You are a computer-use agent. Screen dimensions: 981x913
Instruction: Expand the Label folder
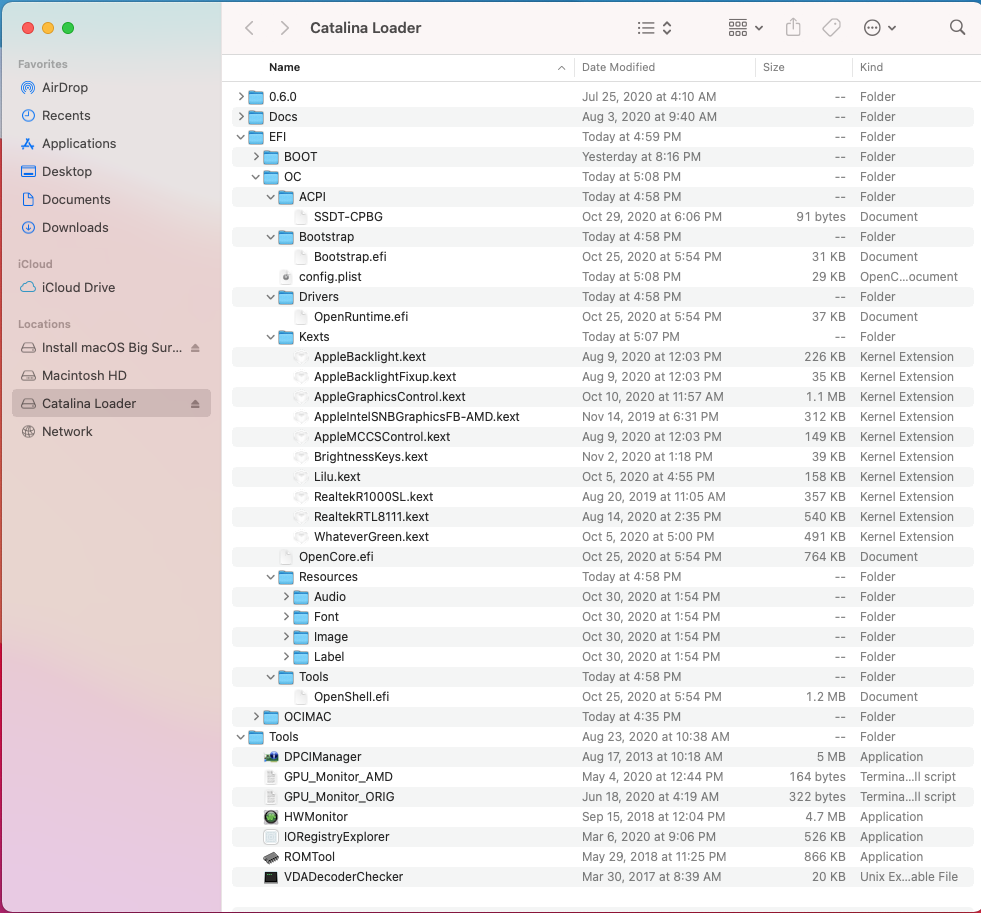(x=286, y=657)
